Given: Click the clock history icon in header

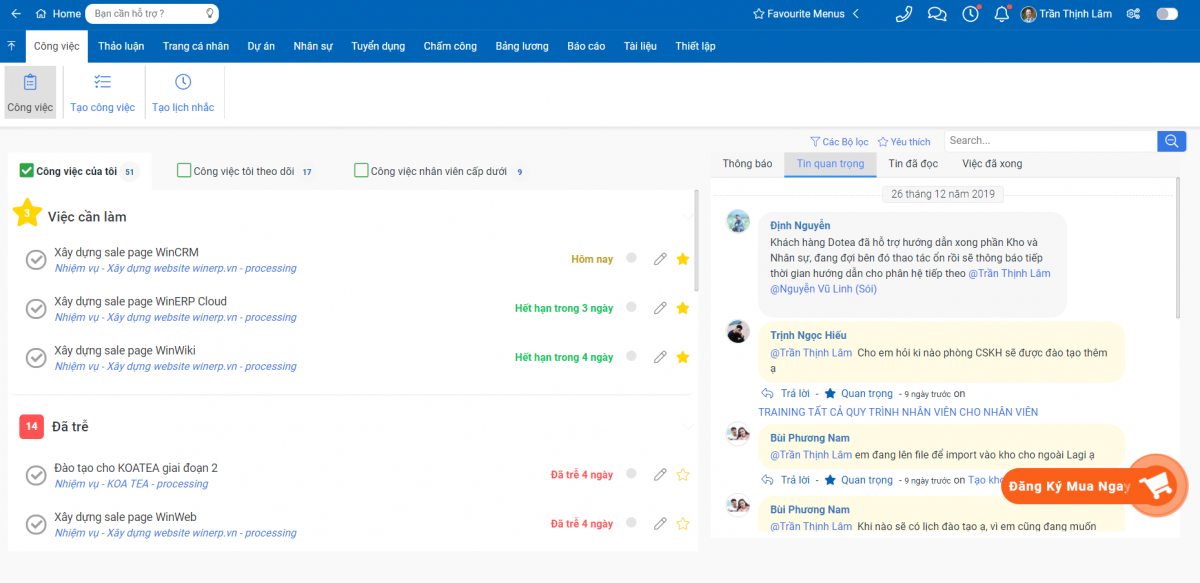Looking at the screenshot, I should [970, 14].
